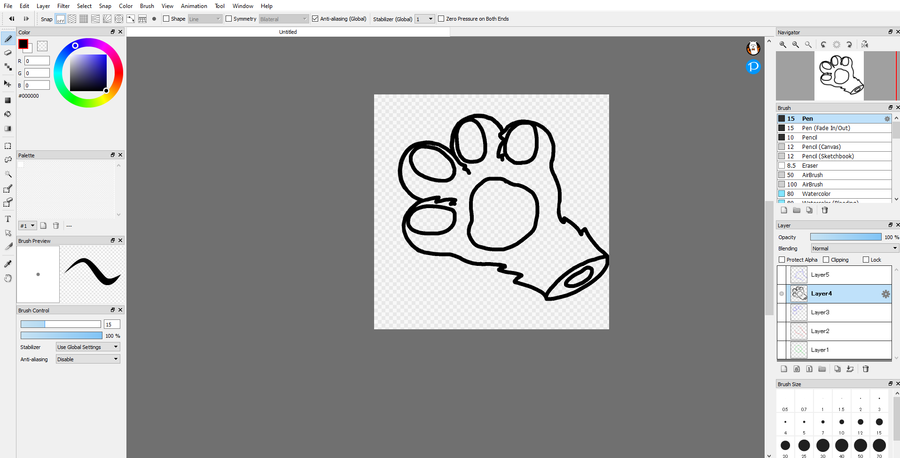The height and width of the screenshot is (458, 900).
Task: Toggle Anti-aliasing (Global) checkbox
Action: coord(315,19)
